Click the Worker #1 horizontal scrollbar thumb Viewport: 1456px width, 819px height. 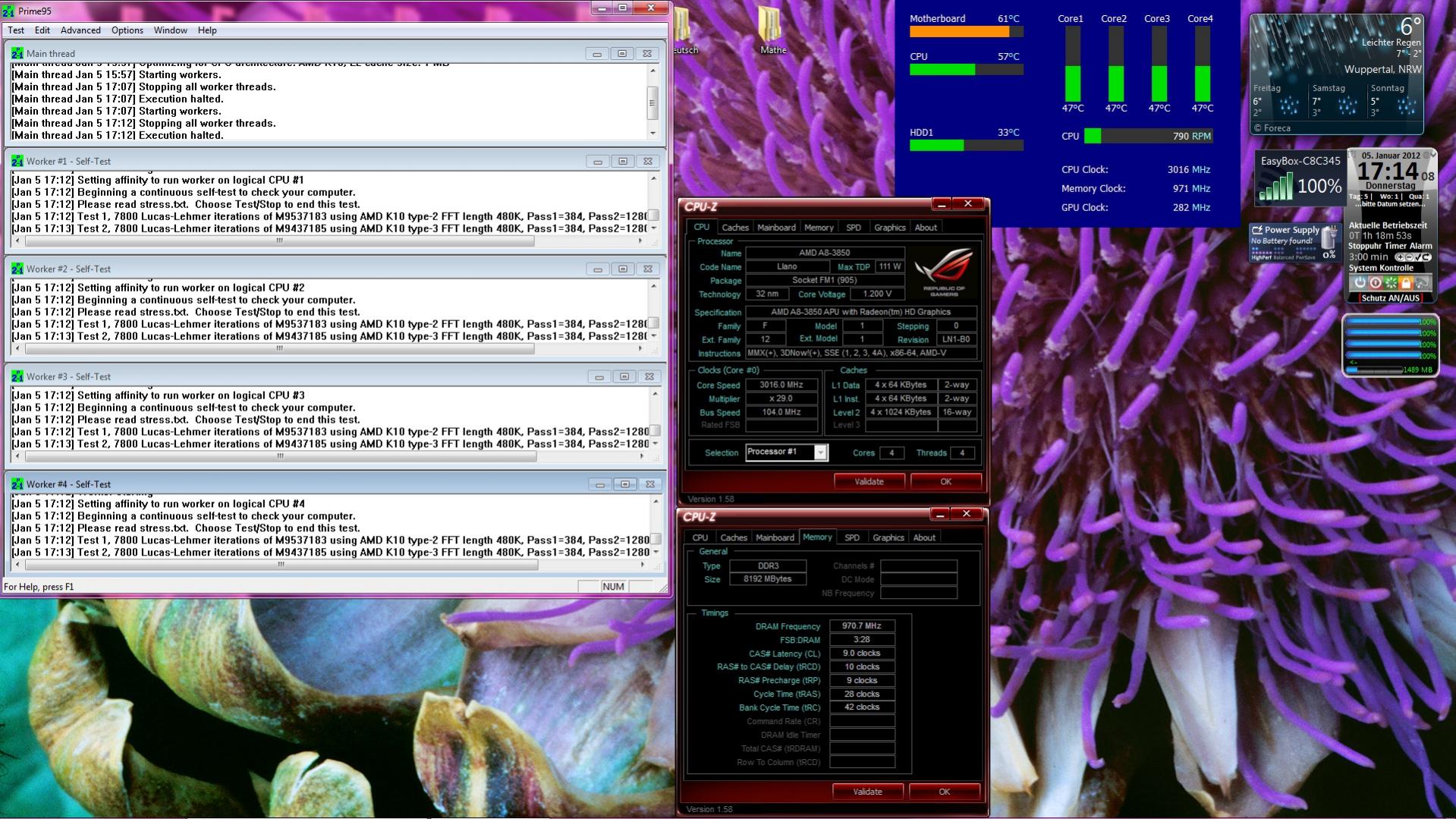click(279, 241)
